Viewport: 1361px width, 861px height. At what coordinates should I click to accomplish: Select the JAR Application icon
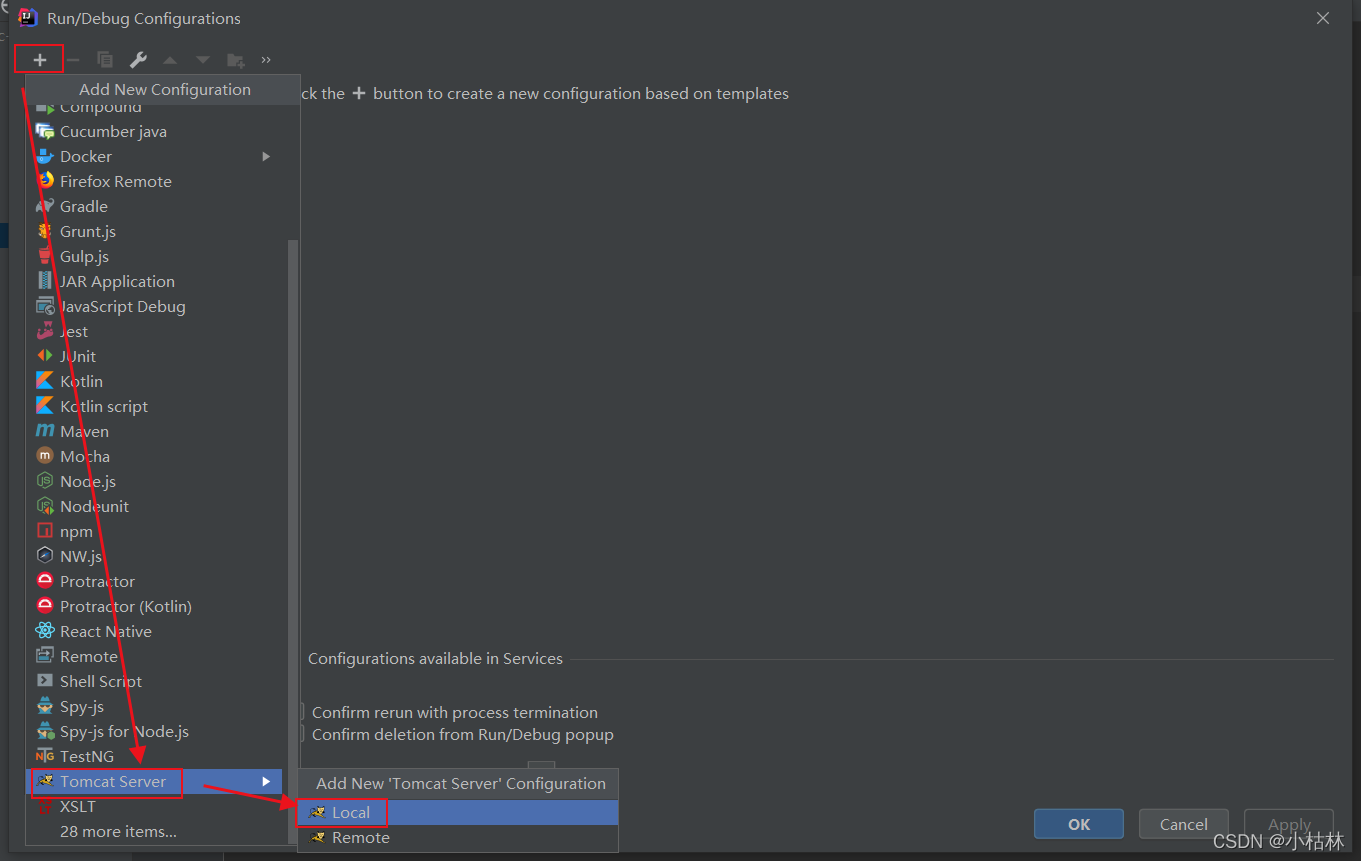point(45,281)
